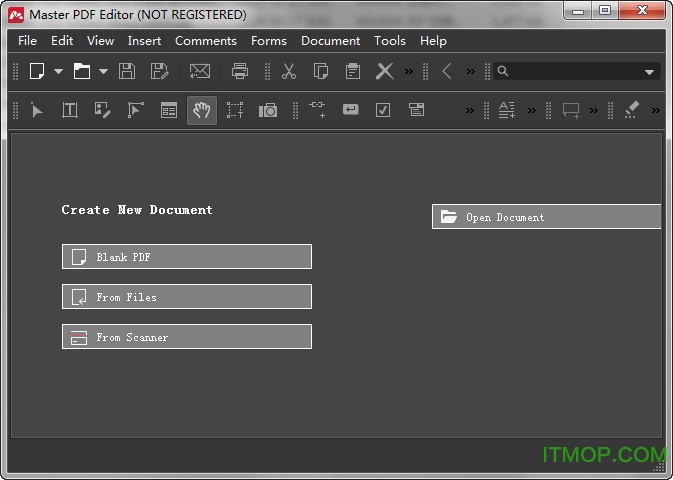
Task: Open the Tools menu
Action: tap(390, 41)
